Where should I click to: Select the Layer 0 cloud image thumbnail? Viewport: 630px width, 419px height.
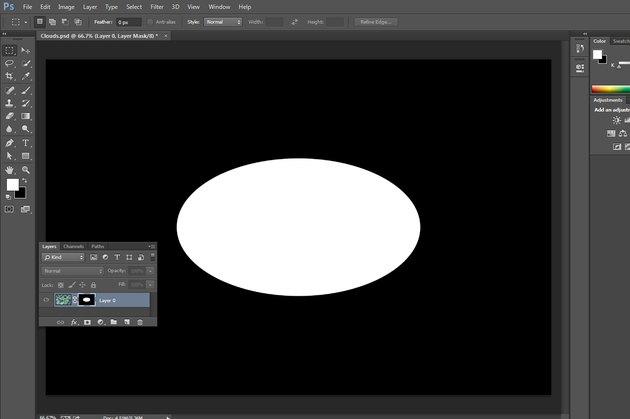pos(63,300)
